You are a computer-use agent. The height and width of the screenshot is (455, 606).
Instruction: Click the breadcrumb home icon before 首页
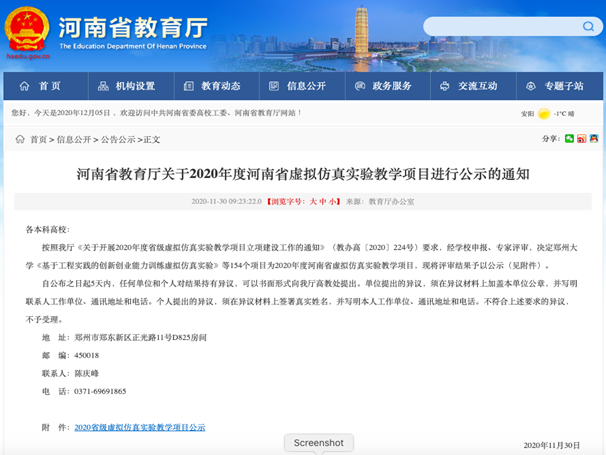tap(19, 140)
